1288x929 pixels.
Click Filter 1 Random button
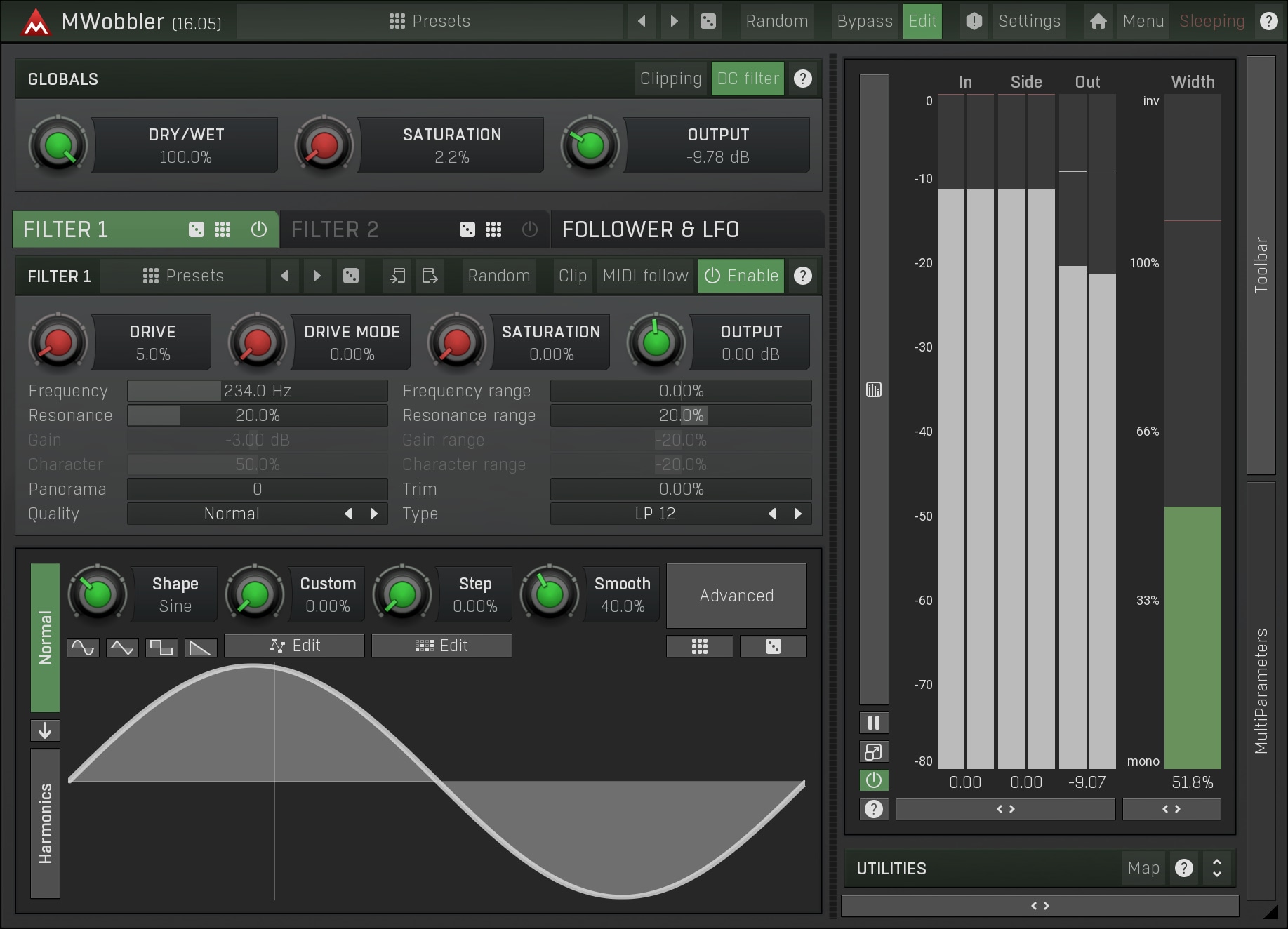(498, 276)
